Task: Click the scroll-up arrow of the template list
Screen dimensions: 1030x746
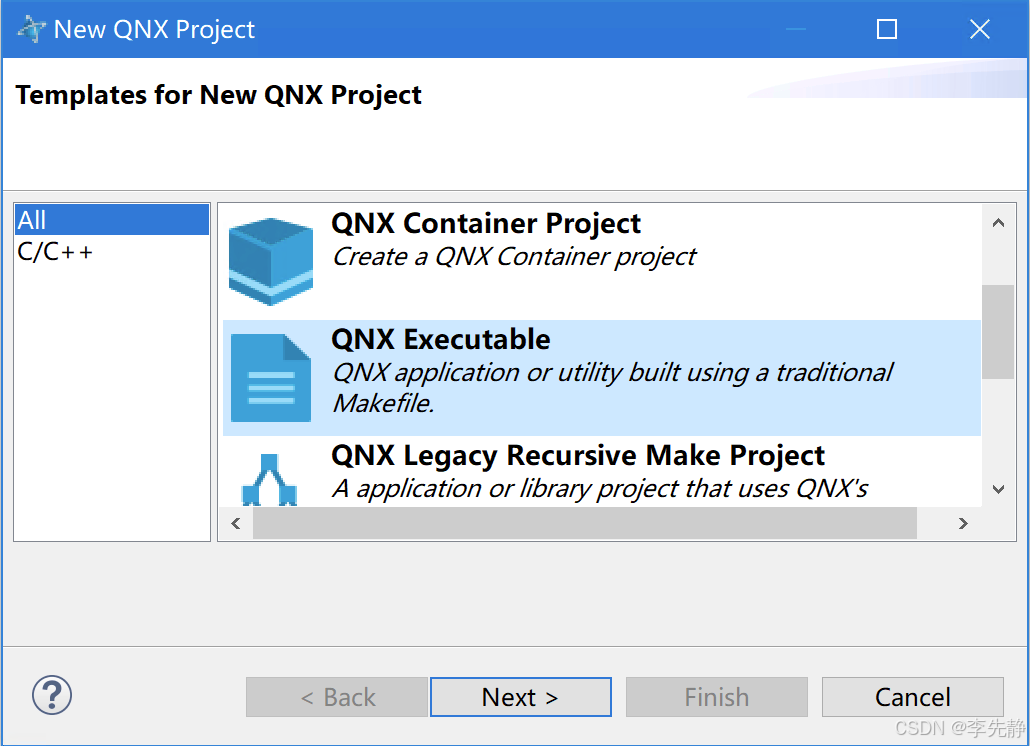Action: 998,224
